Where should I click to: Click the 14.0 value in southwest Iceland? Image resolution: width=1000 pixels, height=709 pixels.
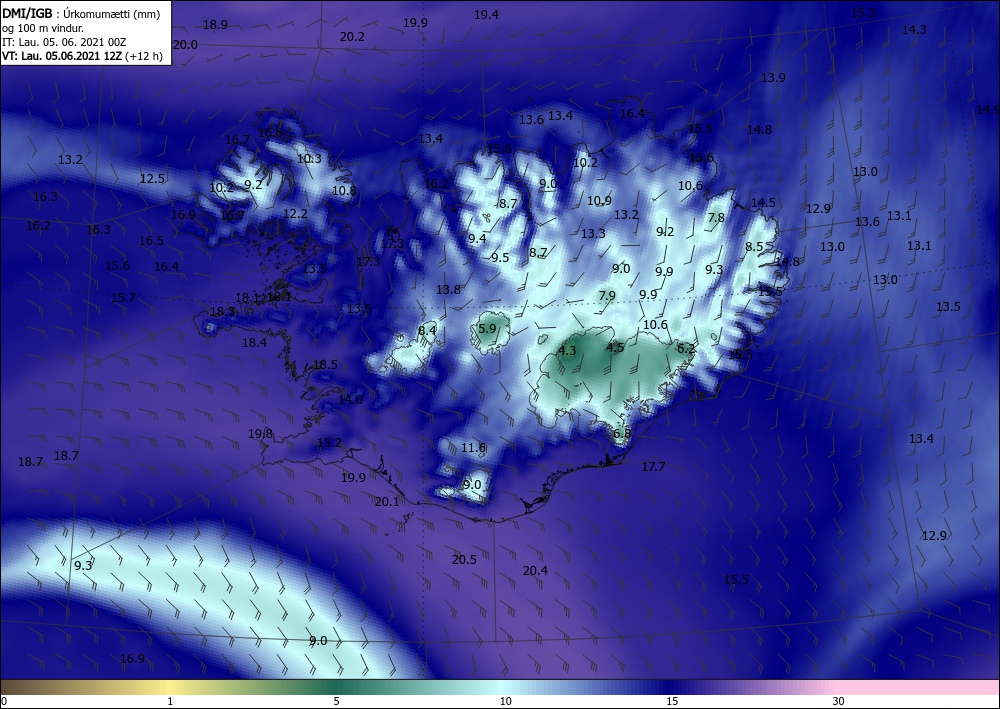click(x=350, y=400)
